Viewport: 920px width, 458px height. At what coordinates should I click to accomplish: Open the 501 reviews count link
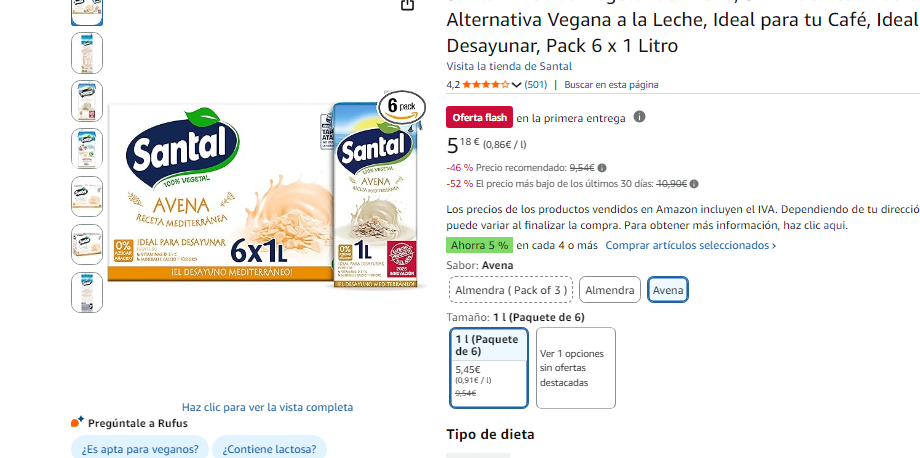[x=535, y=84]
